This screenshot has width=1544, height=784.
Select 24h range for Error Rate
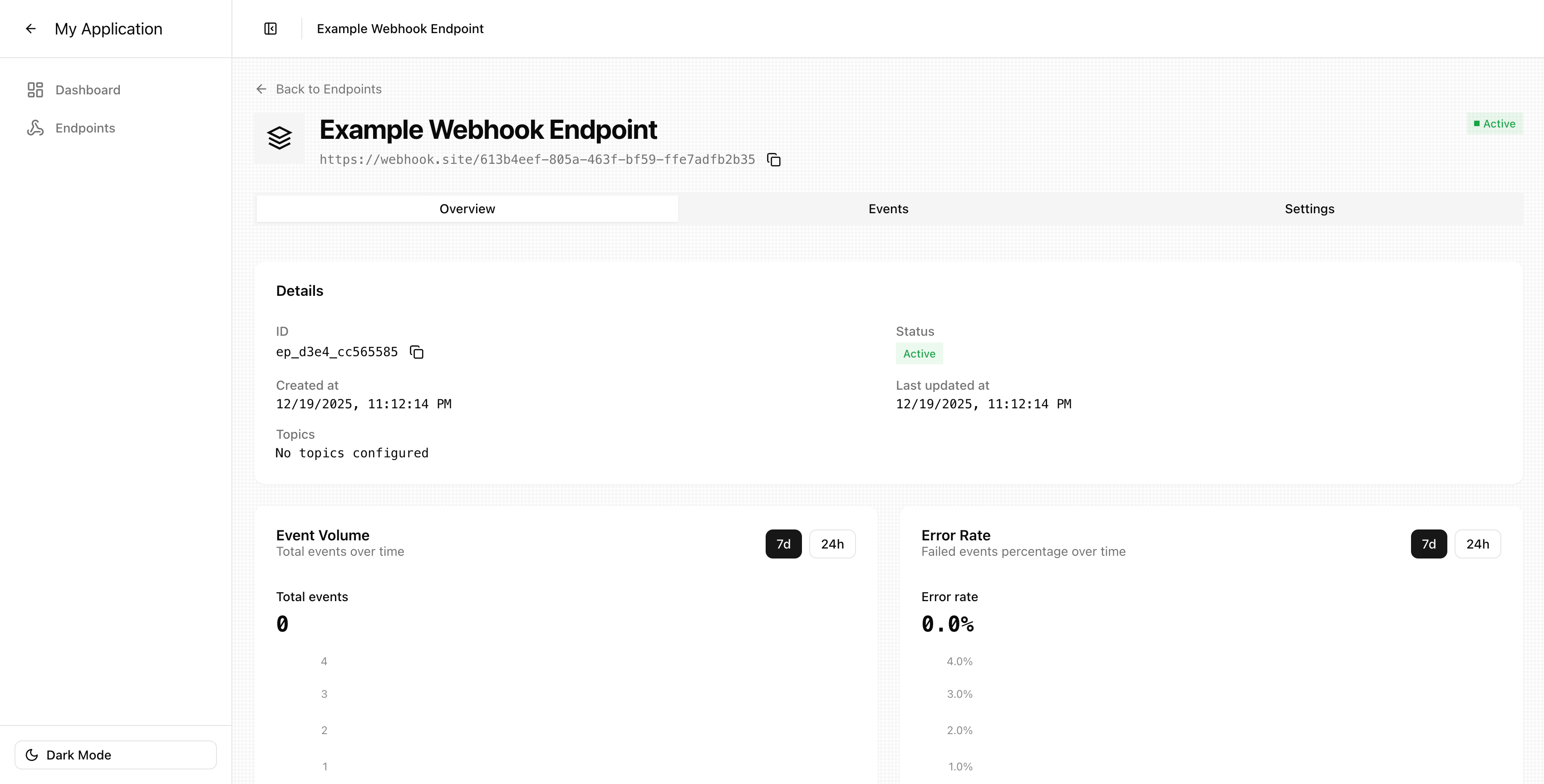(x=1477, y=544)
